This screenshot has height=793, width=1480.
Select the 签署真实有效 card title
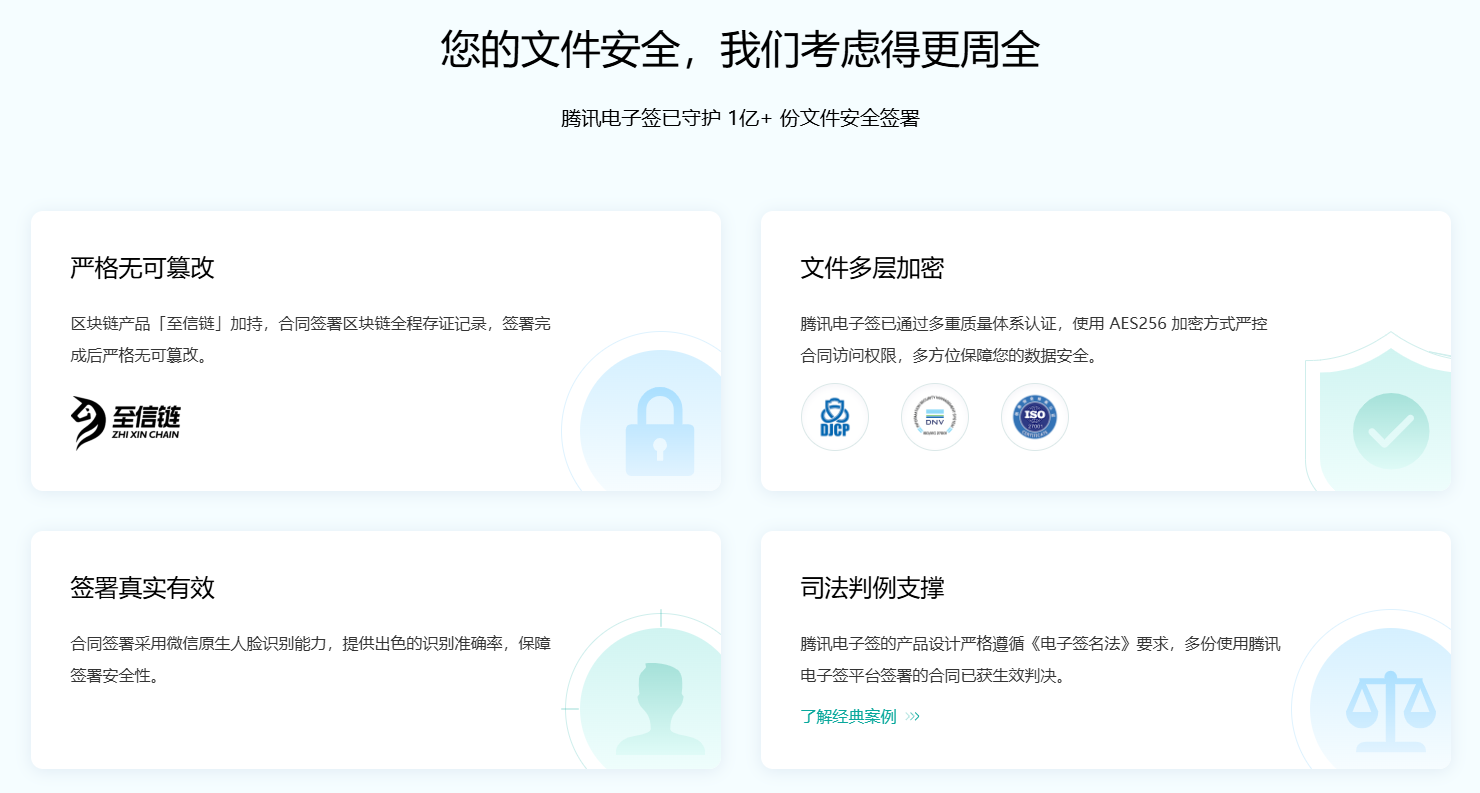[x=142, y=588]
